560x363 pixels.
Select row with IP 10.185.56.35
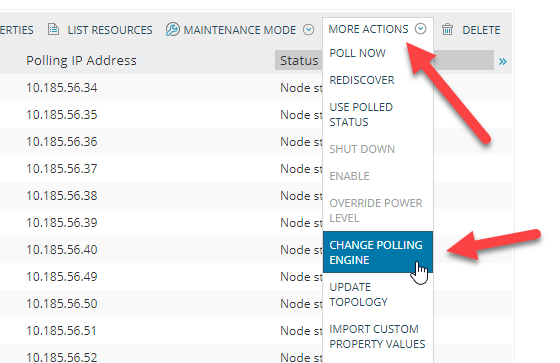click(x=61, y=115)
